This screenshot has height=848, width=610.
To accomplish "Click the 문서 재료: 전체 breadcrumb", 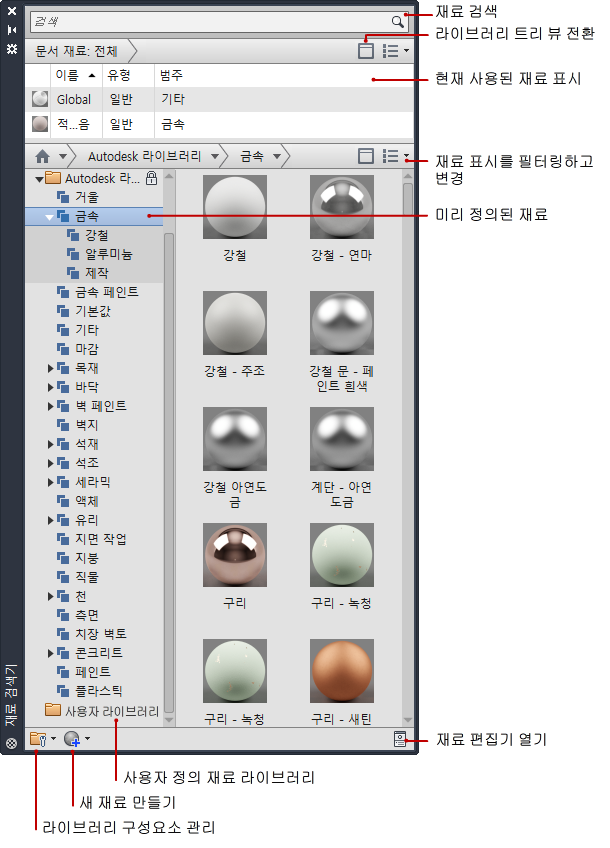I will [x=76, y=51].
